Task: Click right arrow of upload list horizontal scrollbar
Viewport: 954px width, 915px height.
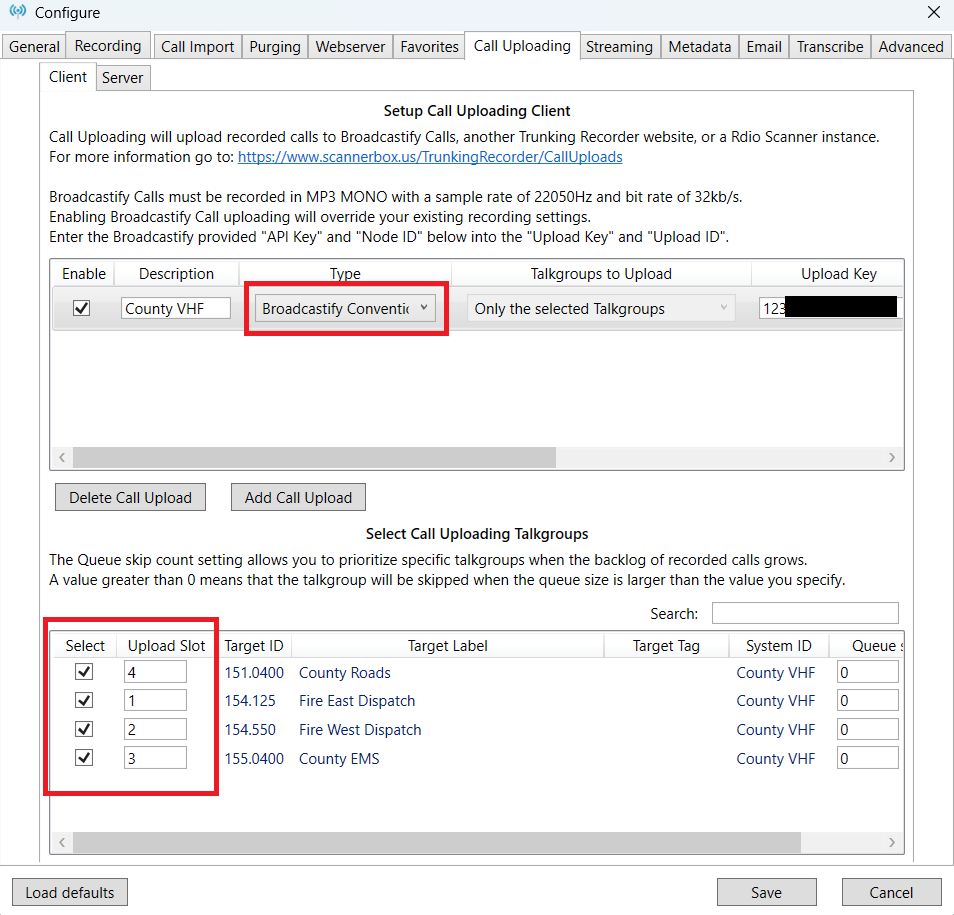Action: 892,457
